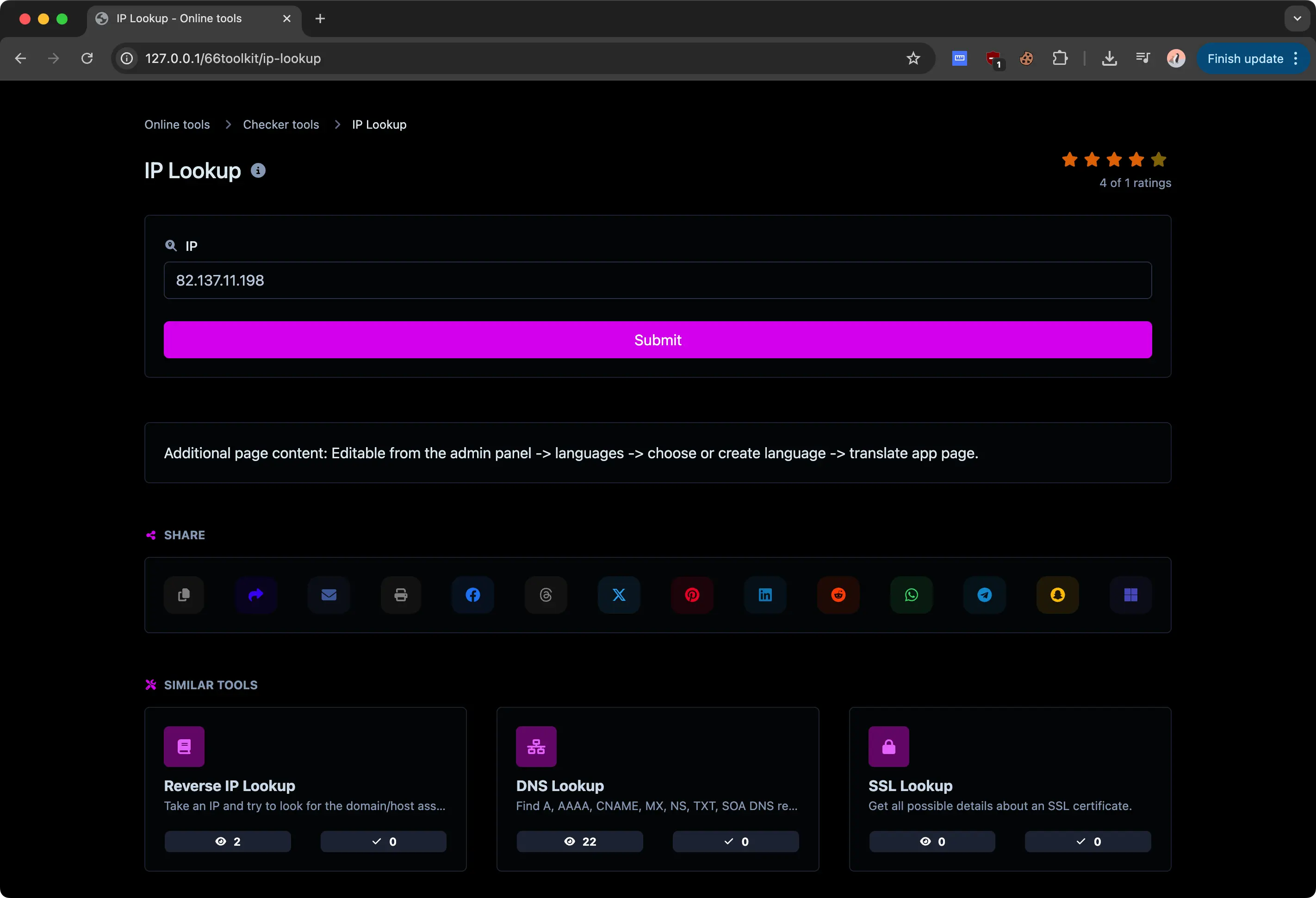Share the page via WhatsApp

point(911,595)
